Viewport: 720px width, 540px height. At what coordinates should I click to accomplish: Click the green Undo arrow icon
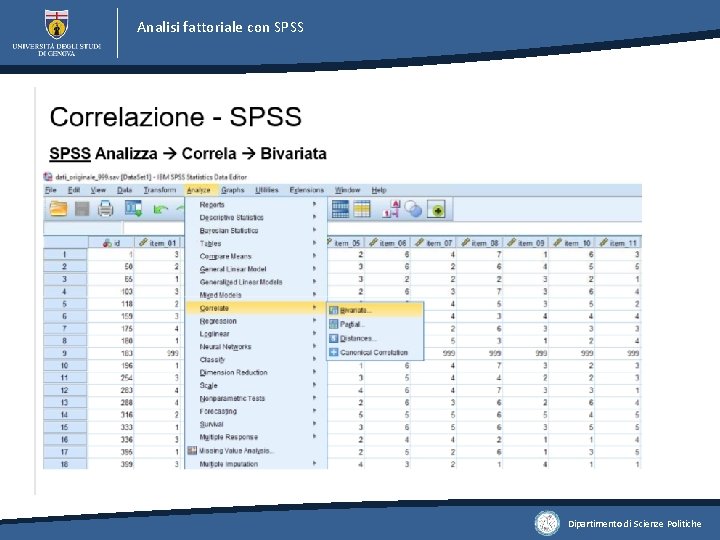pos(160,209)
